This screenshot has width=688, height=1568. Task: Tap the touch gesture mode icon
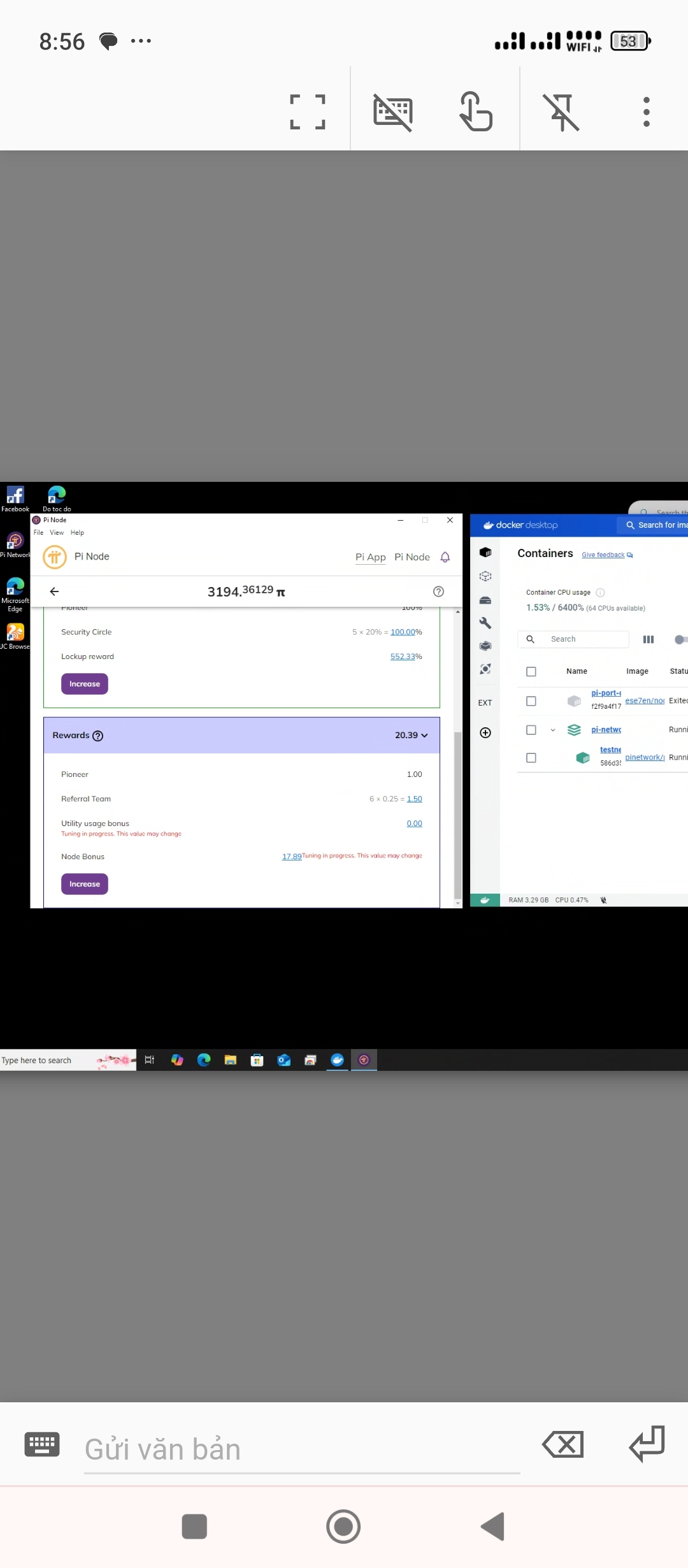coord(476,112)
